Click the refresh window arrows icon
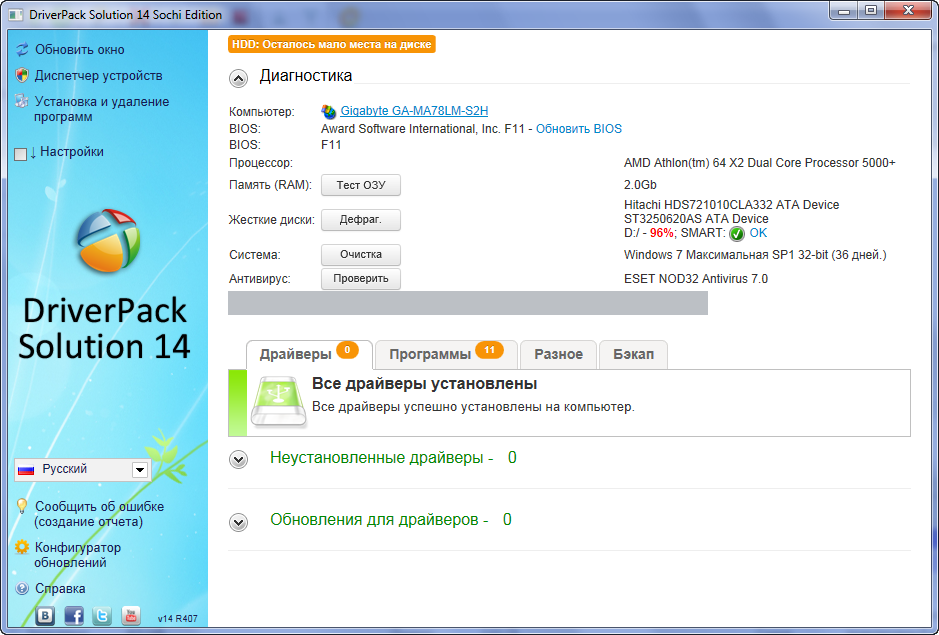The height and width of the screenshot is (635, 939). point(22,50)
